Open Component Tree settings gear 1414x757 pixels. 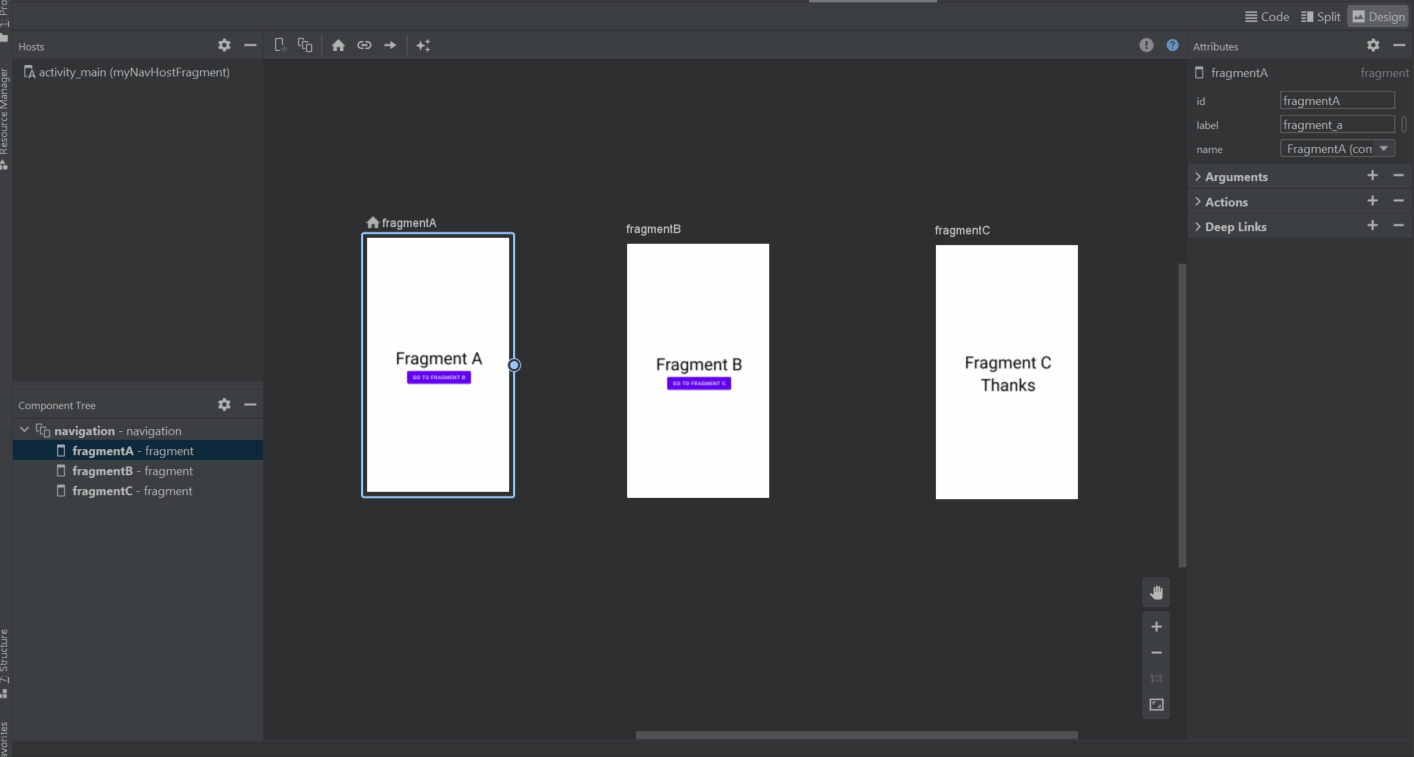coord(224,404)
